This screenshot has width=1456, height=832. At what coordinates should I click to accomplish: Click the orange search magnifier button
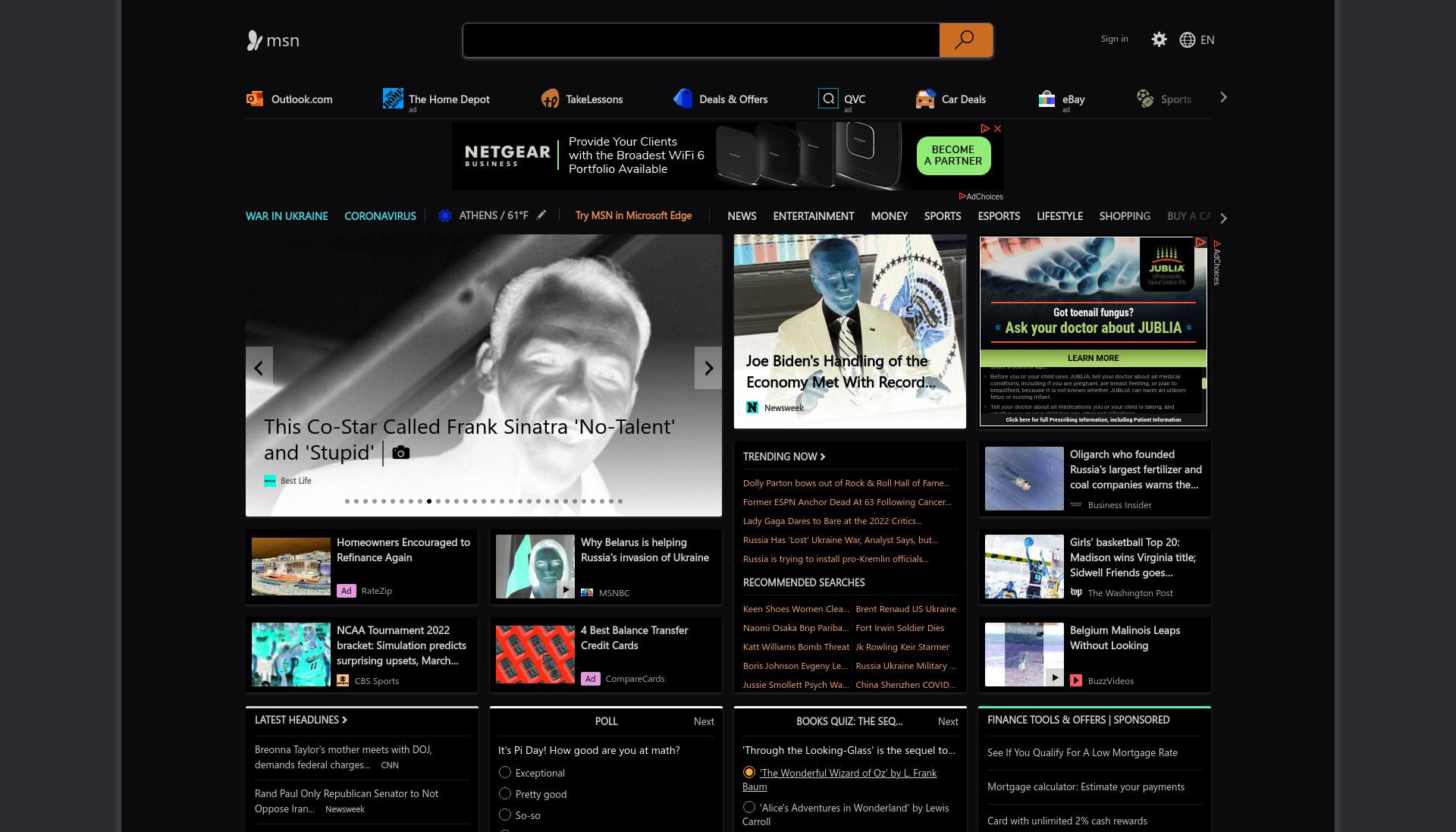tap(965, 40)
